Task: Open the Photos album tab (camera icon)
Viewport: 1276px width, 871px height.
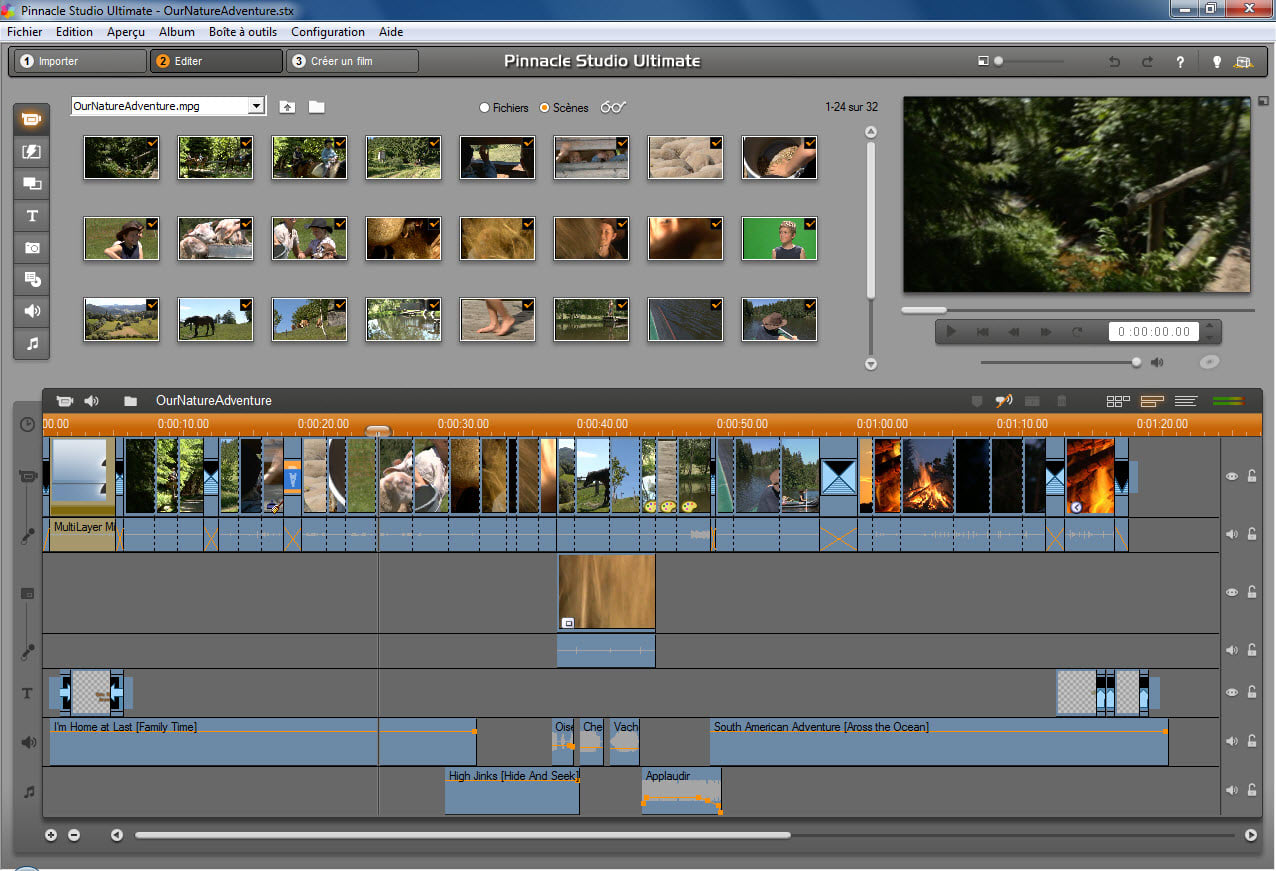Action: point(31,248)
